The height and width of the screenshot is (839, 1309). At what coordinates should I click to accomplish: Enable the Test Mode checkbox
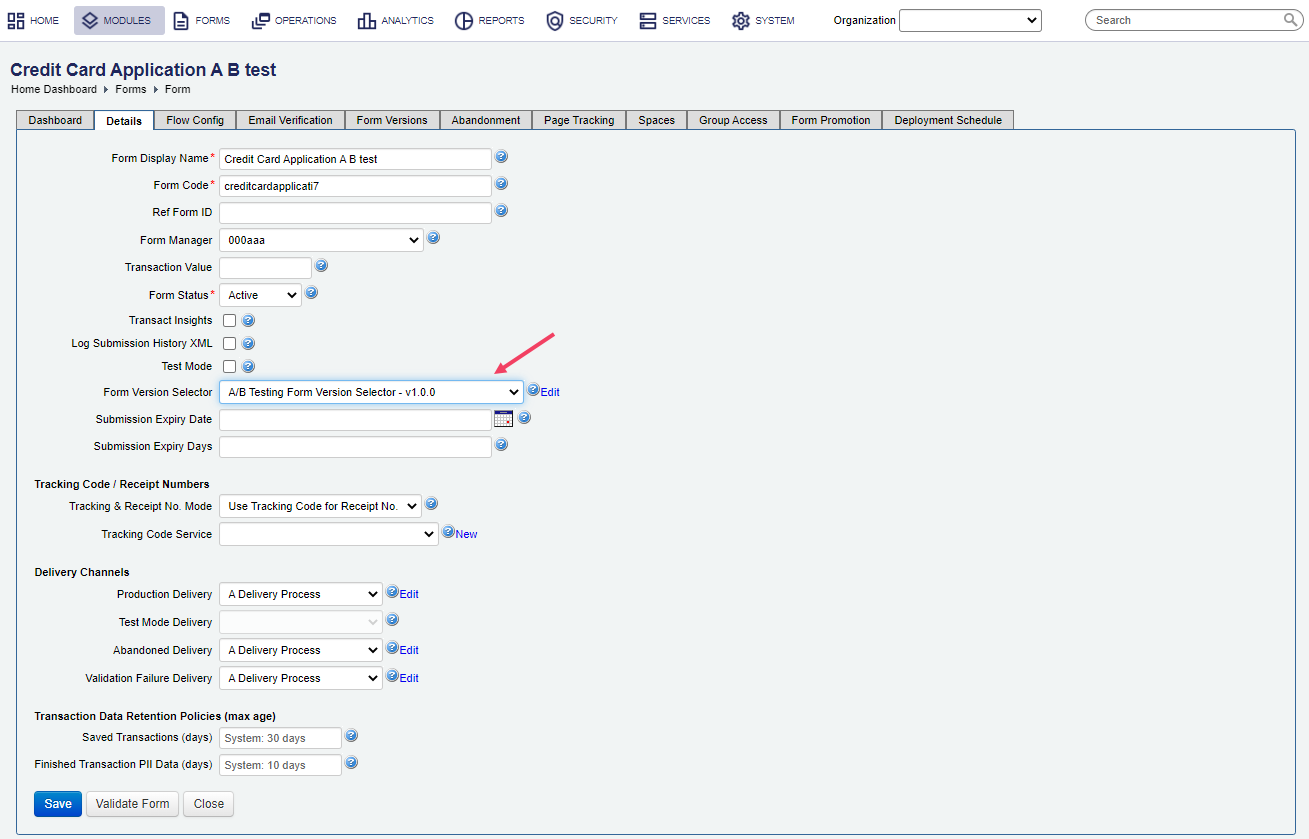click(228, 366)
